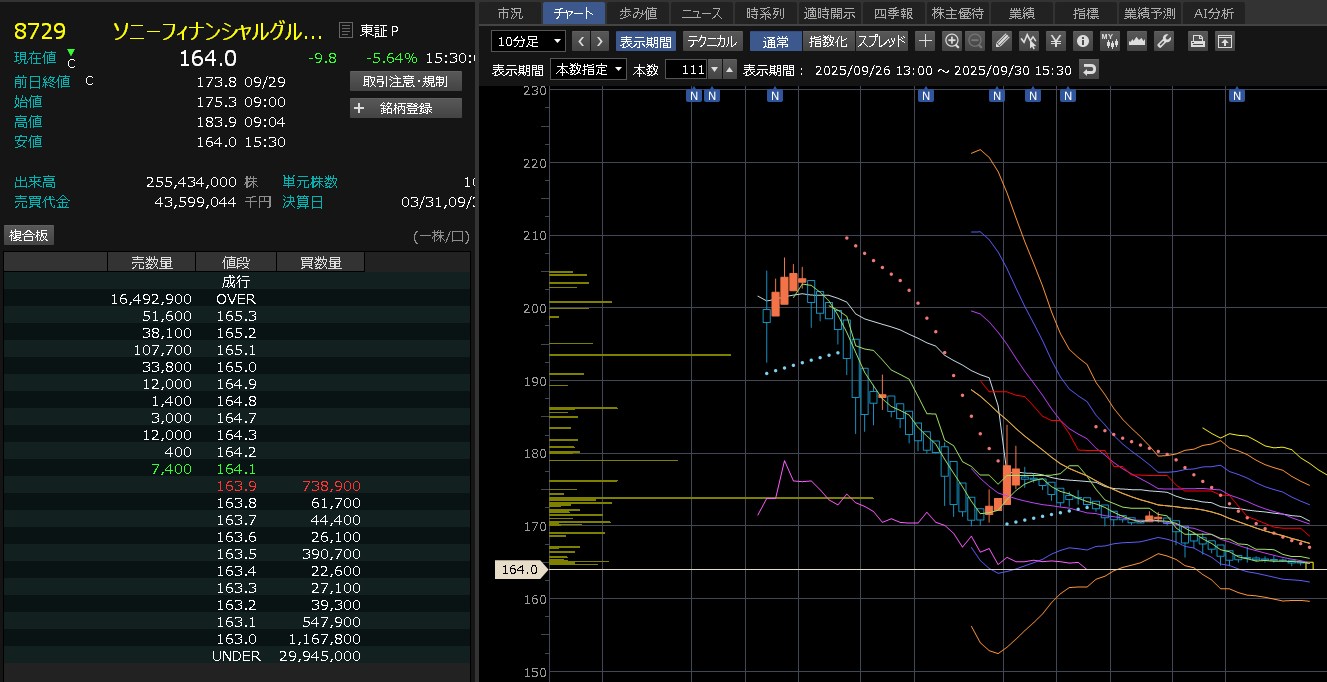The height and width of the screenshot is (682, 1327).
Task: Toggle the テクニカル indicators button
Action: click(711, 41)
